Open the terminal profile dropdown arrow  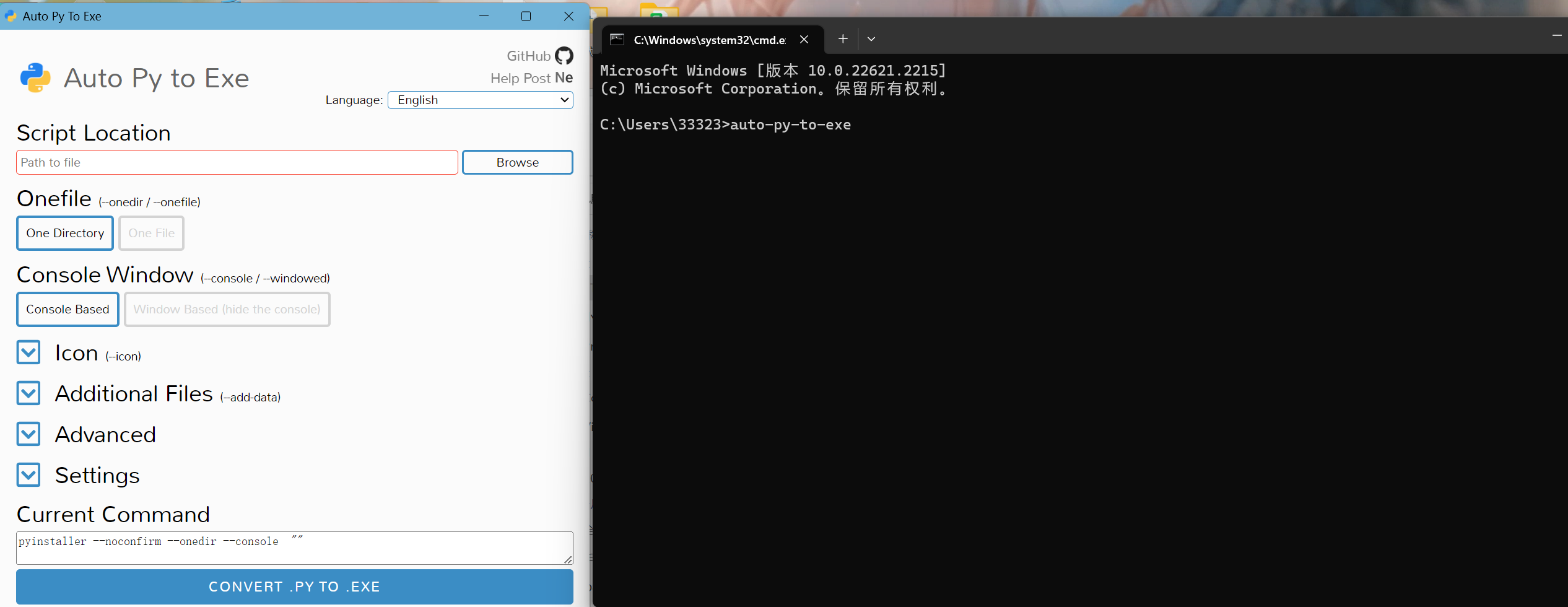pos(871,39)
